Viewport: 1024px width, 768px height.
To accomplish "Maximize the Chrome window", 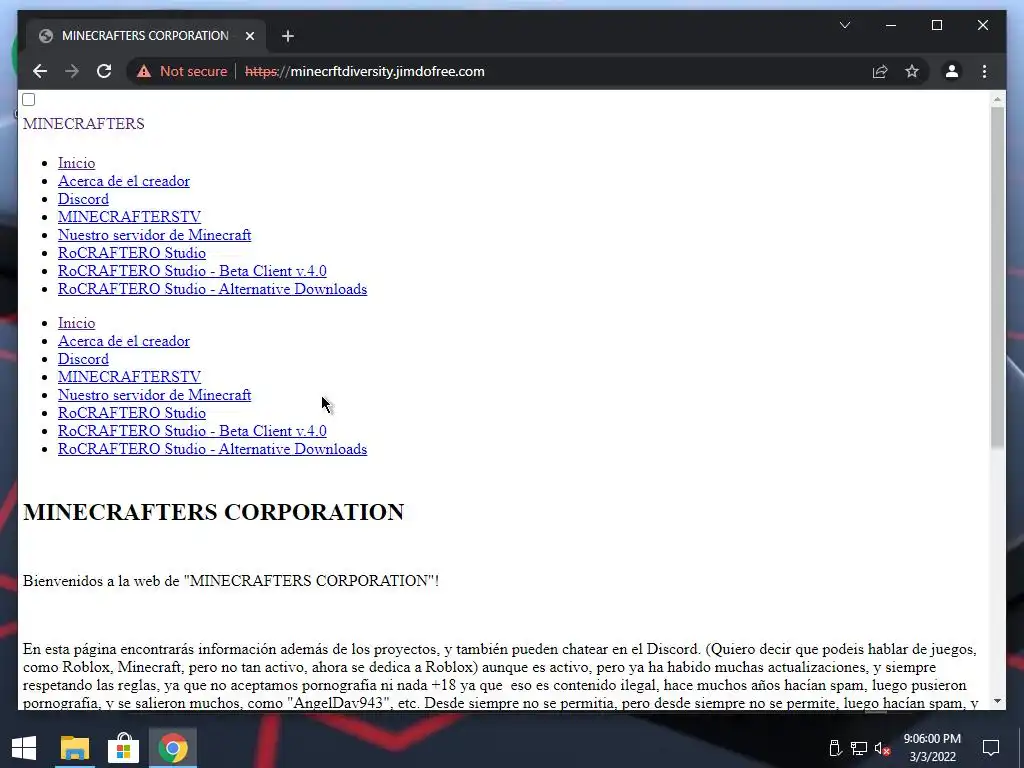I will click(x=937, y=25).
